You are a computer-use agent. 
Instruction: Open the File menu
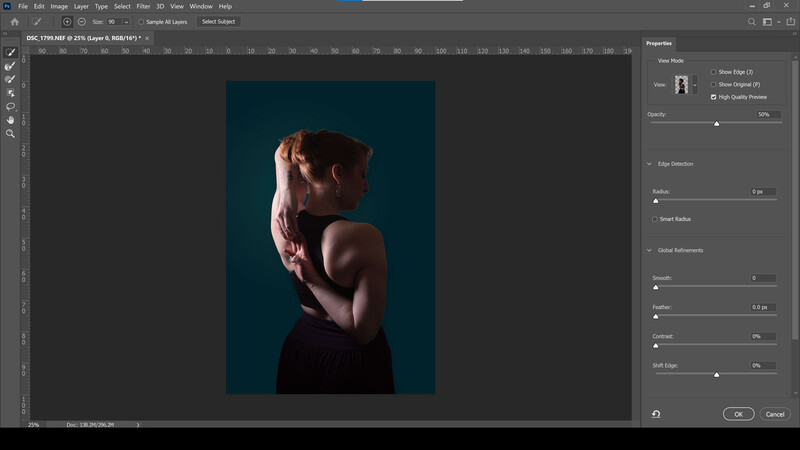(23, 6)
